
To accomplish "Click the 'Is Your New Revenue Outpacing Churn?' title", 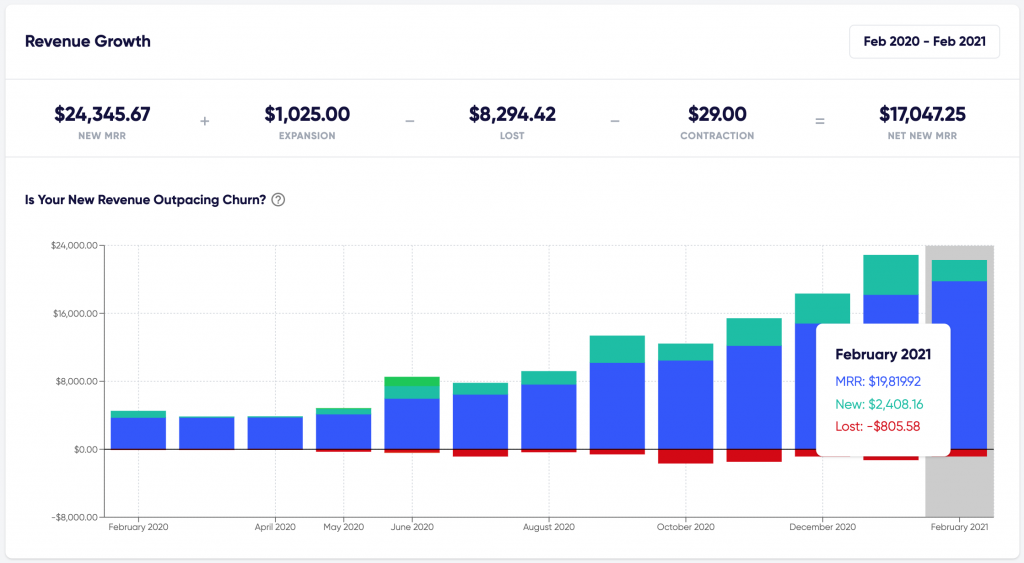I will pos(145,200).
